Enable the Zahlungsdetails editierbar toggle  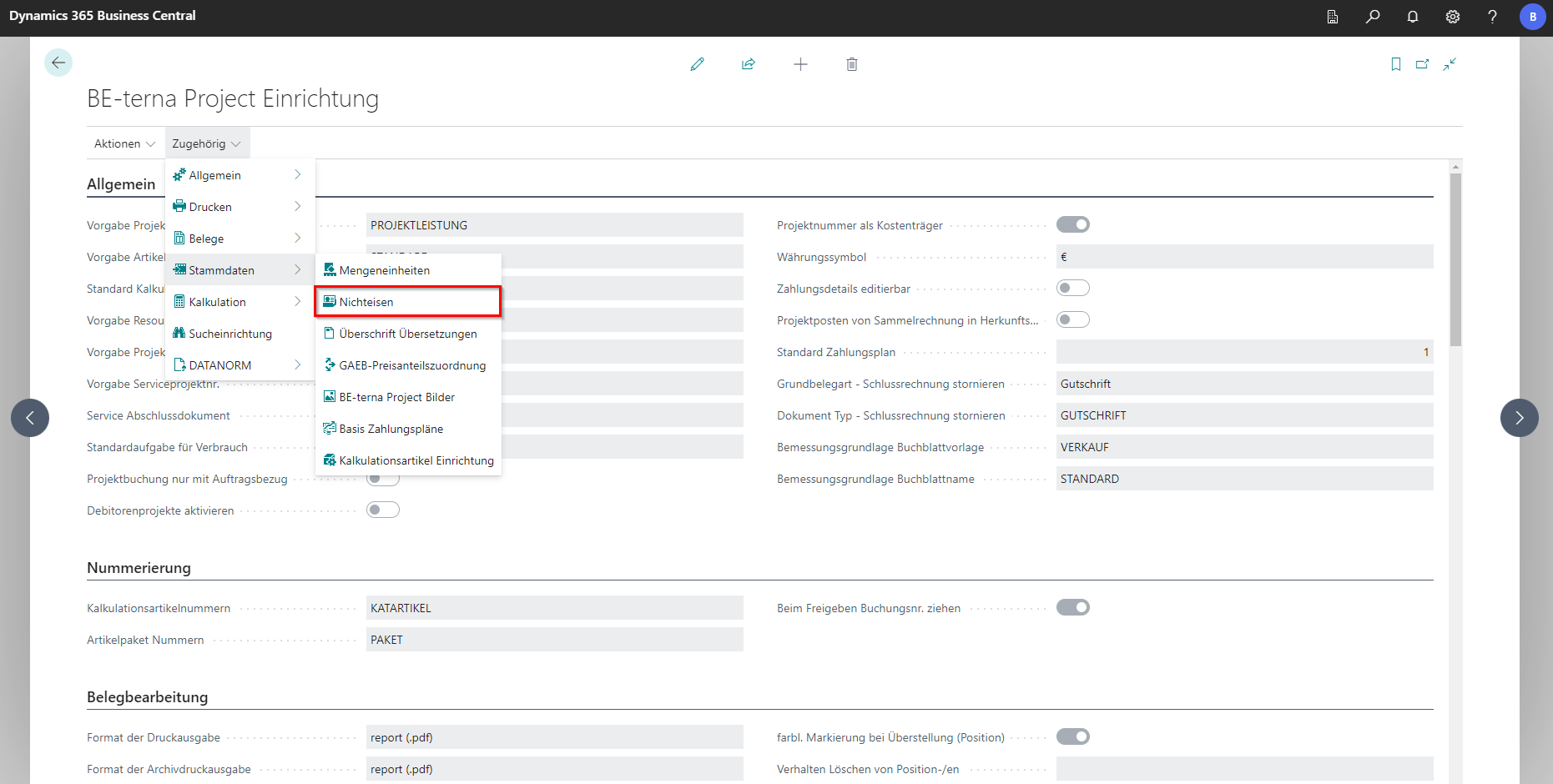1073,287
